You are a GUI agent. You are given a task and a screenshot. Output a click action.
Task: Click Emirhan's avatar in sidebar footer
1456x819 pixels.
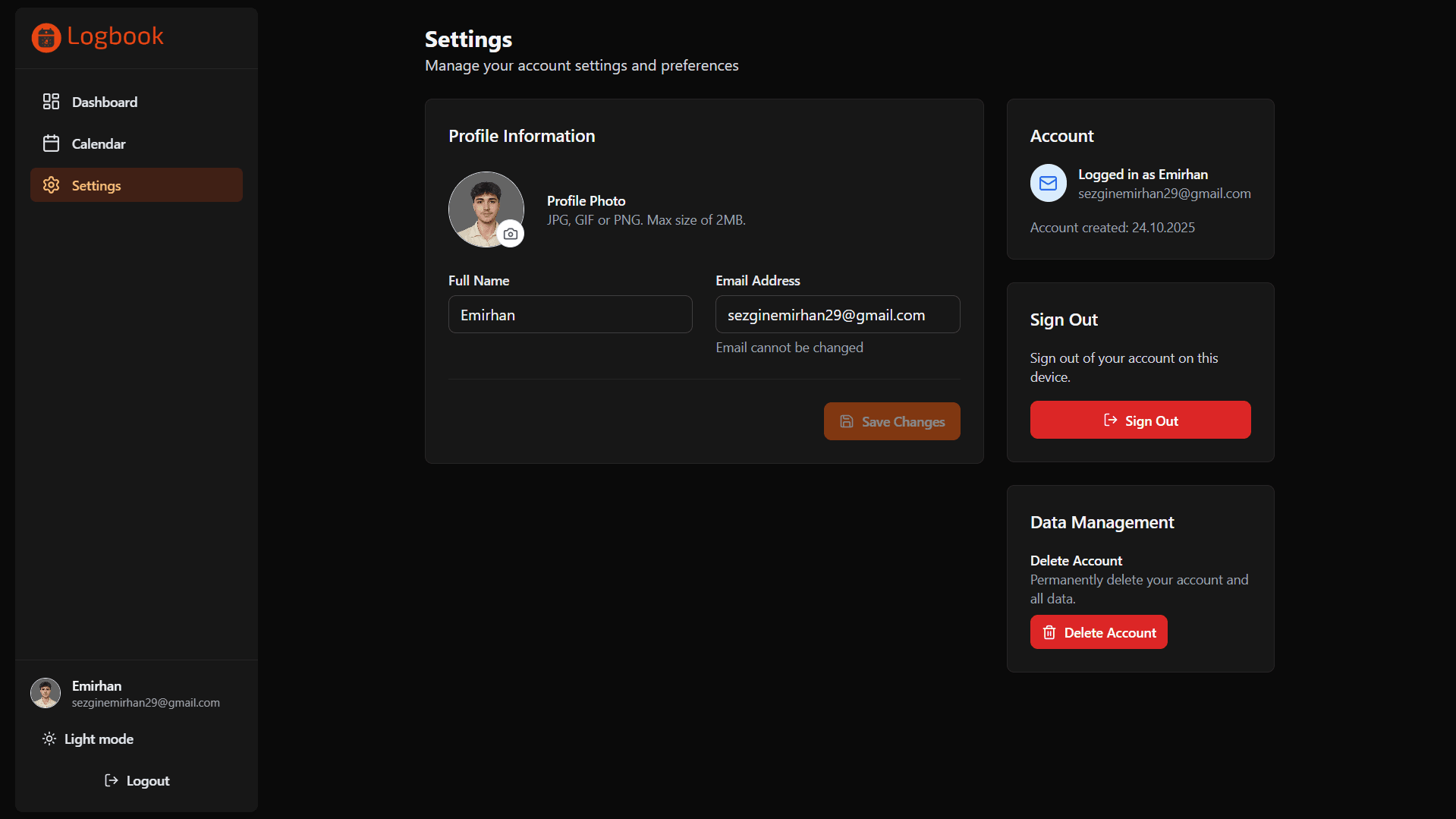46,693
